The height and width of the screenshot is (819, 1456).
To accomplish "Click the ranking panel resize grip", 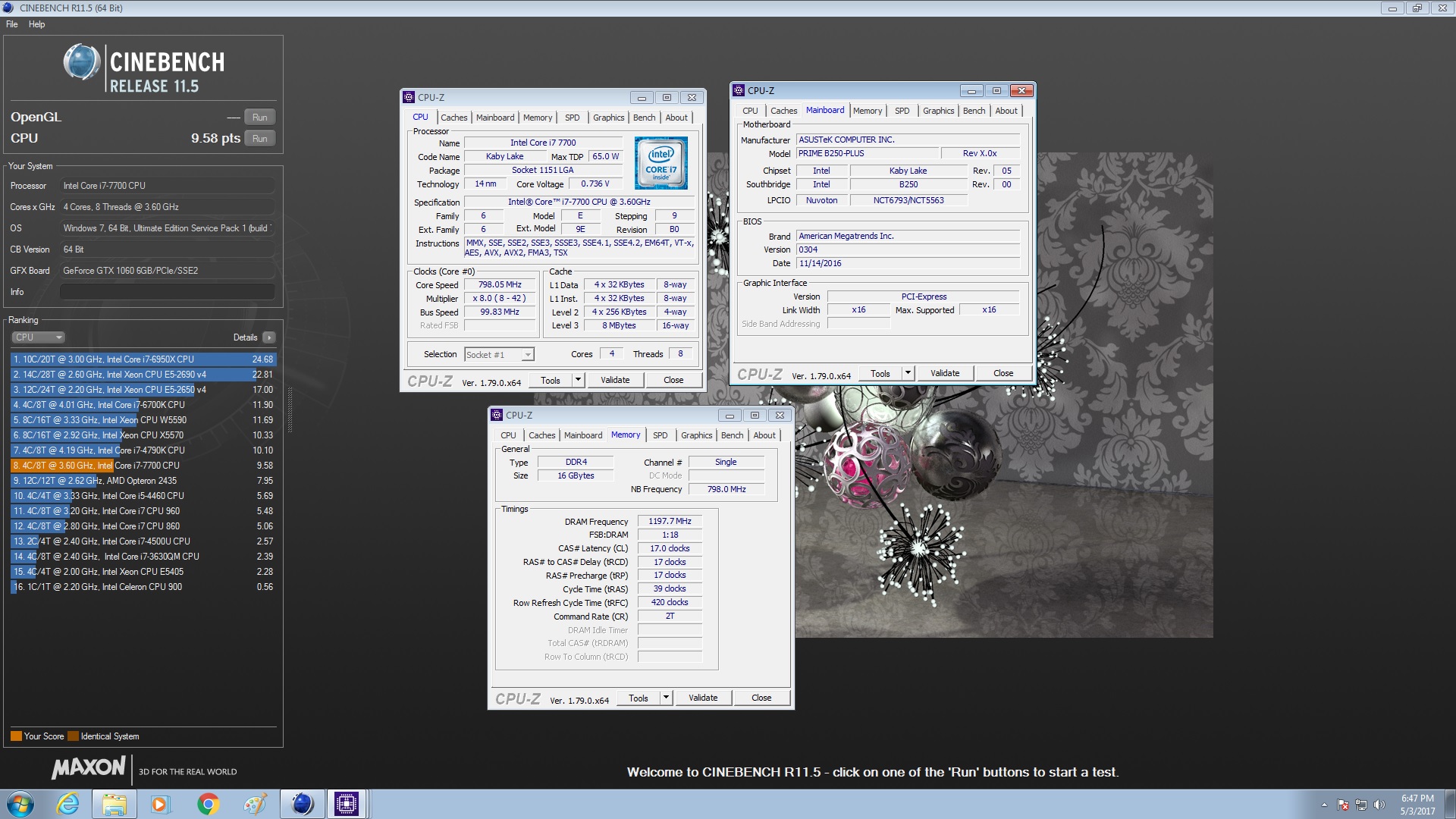I will click(290, 409).
